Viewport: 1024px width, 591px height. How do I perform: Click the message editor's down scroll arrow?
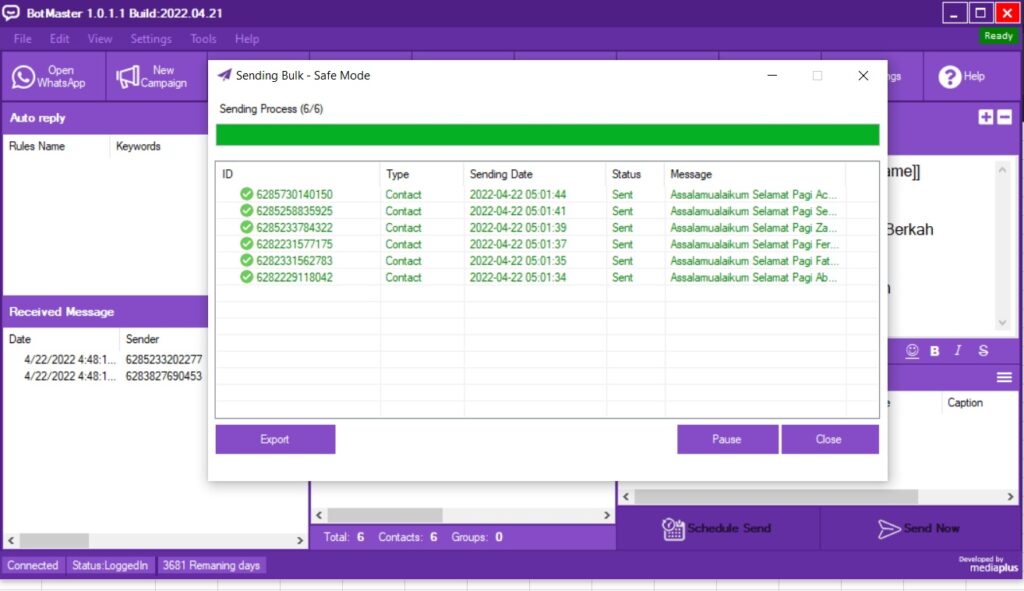point(1003,323)
